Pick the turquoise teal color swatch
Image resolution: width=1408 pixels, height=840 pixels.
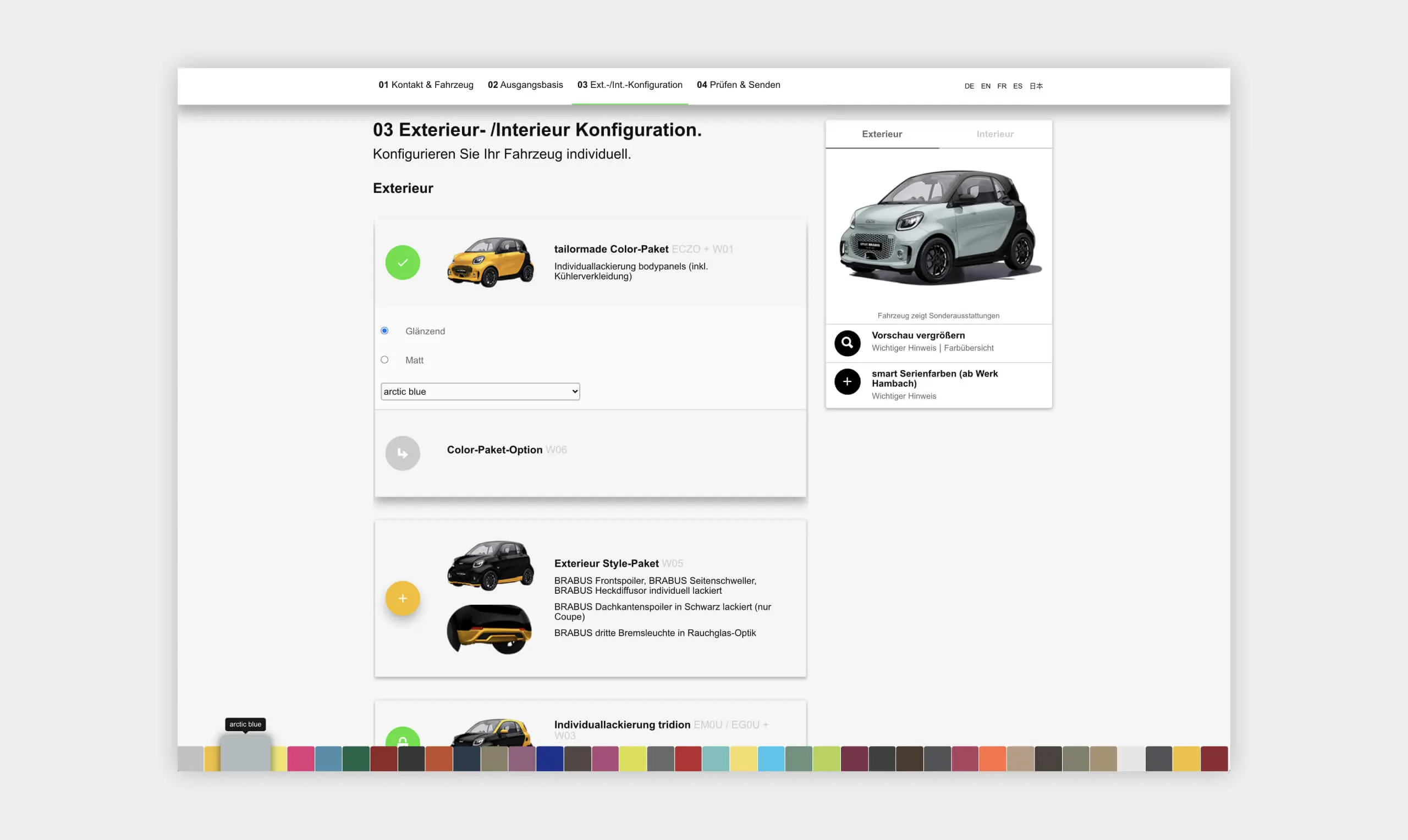pos(716,759)
